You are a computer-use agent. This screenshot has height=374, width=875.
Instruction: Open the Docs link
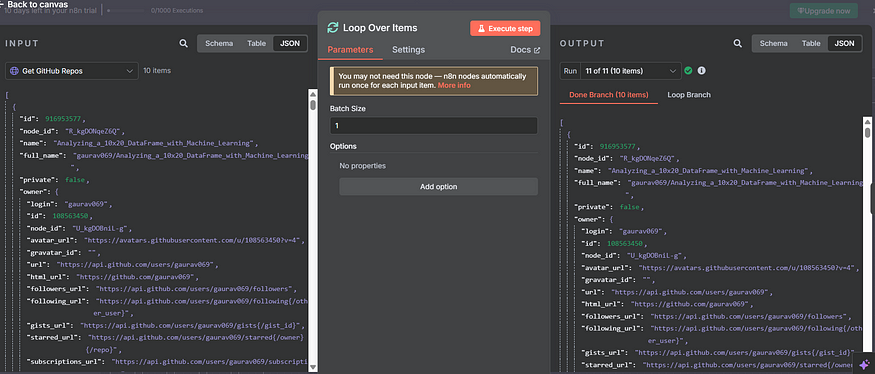pyautogui.click(x=525, y=50)
